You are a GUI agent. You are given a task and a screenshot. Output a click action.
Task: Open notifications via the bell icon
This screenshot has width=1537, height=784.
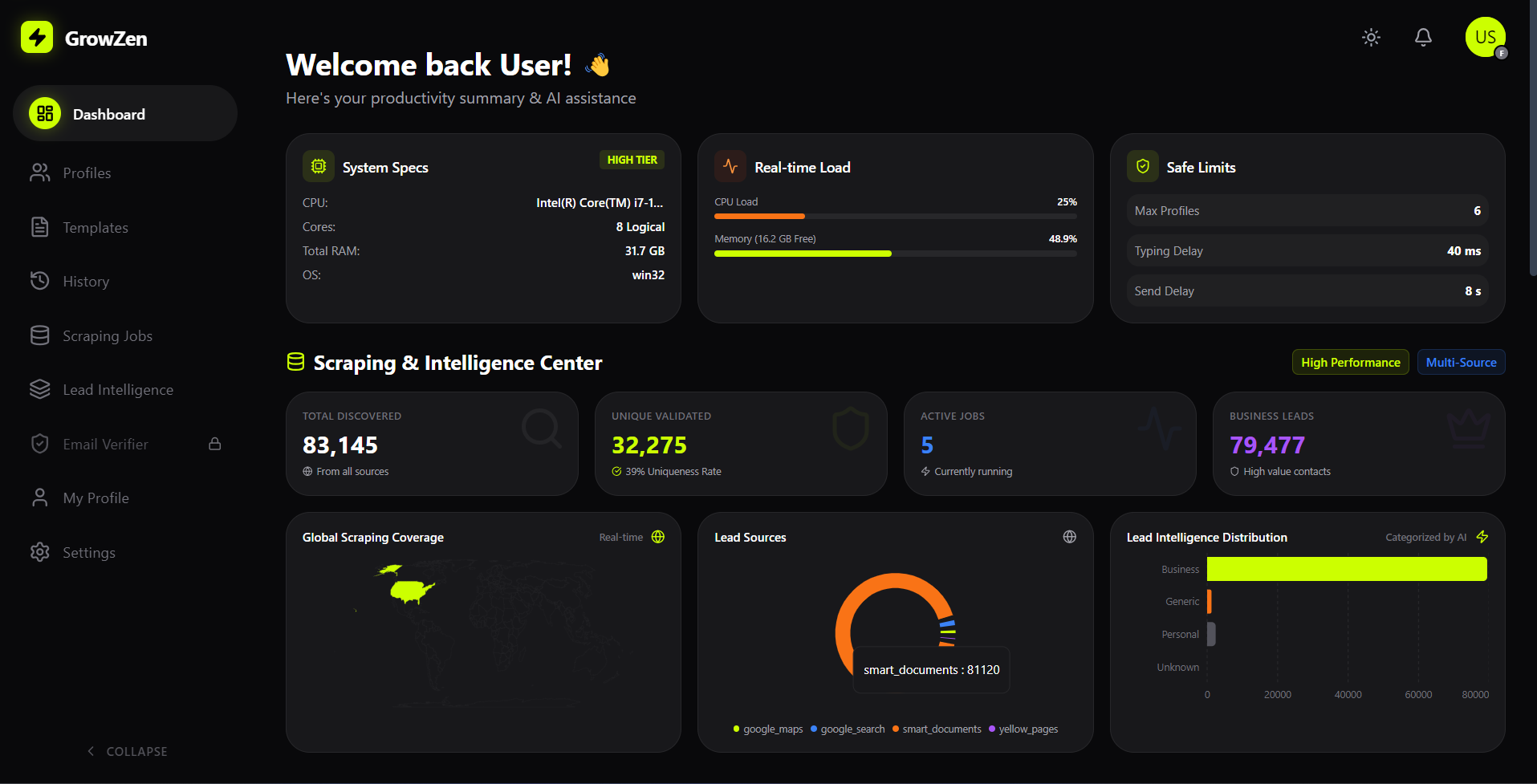(x=1423, y=37)
